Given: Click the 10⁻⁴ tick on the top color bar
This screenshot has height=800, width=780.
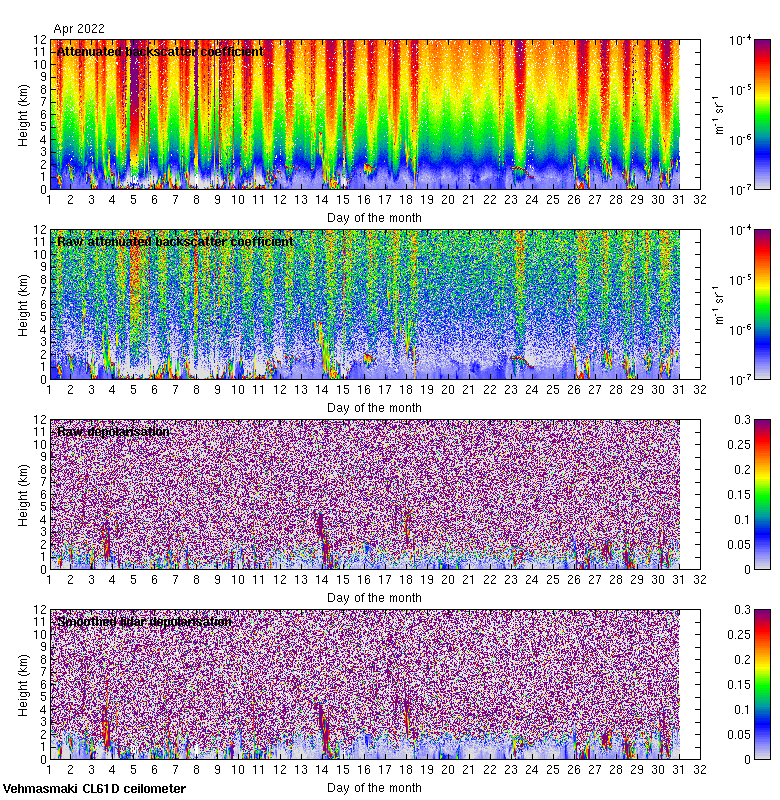Looking at the screenshot, I should click(x=740, y=40).
